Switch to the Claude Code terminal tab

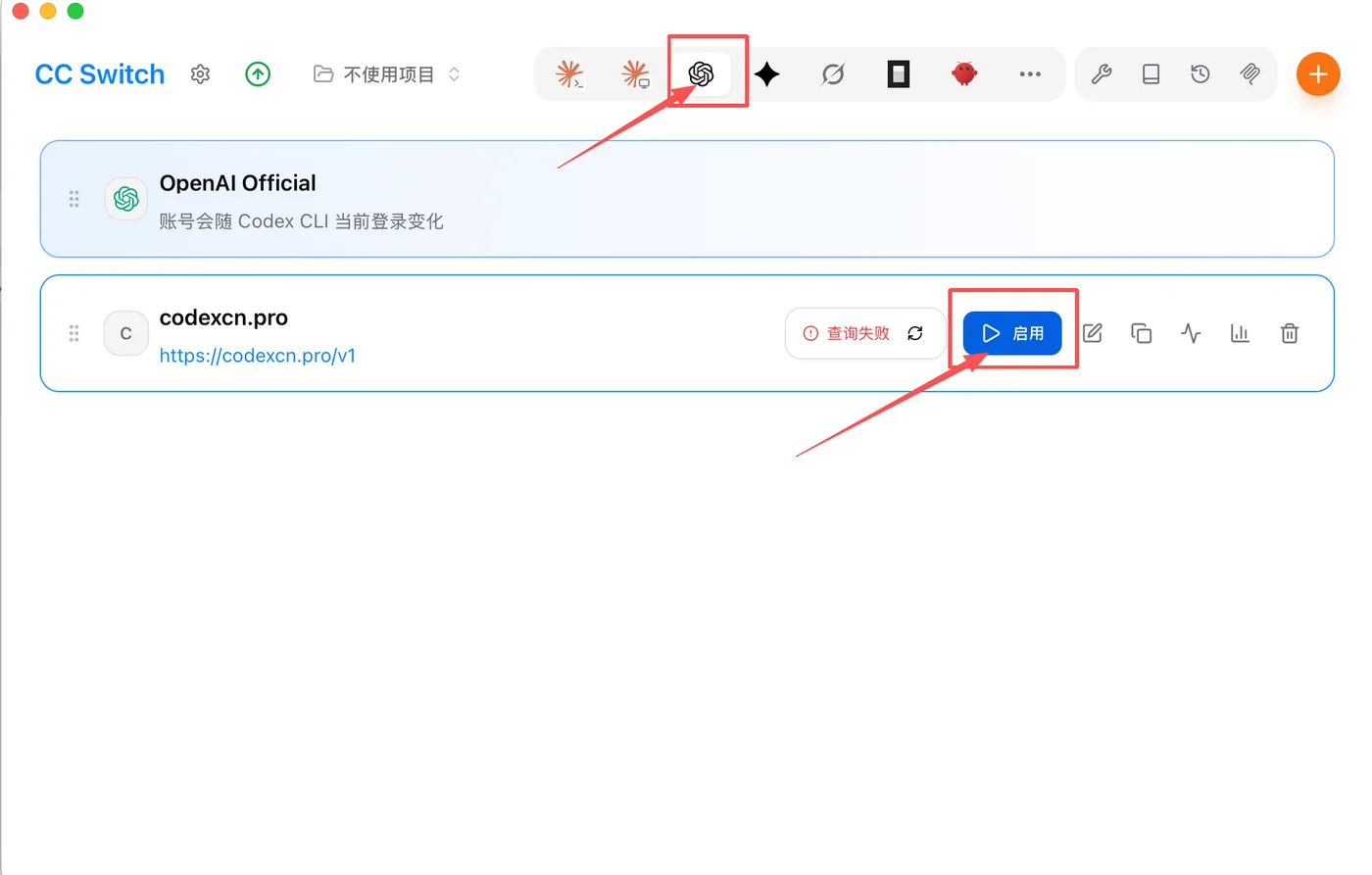coord(569,74)
